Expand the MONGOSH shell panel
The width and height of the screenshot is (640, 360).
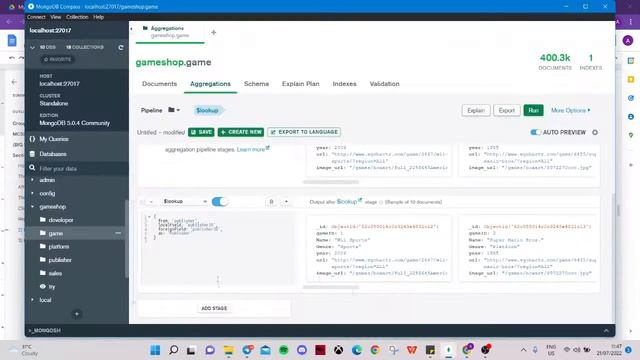click(x=606, y=331)
